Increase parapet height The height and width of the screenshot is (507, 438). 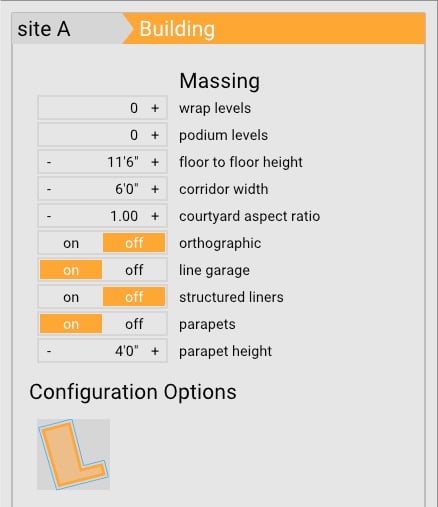(155, 351)
